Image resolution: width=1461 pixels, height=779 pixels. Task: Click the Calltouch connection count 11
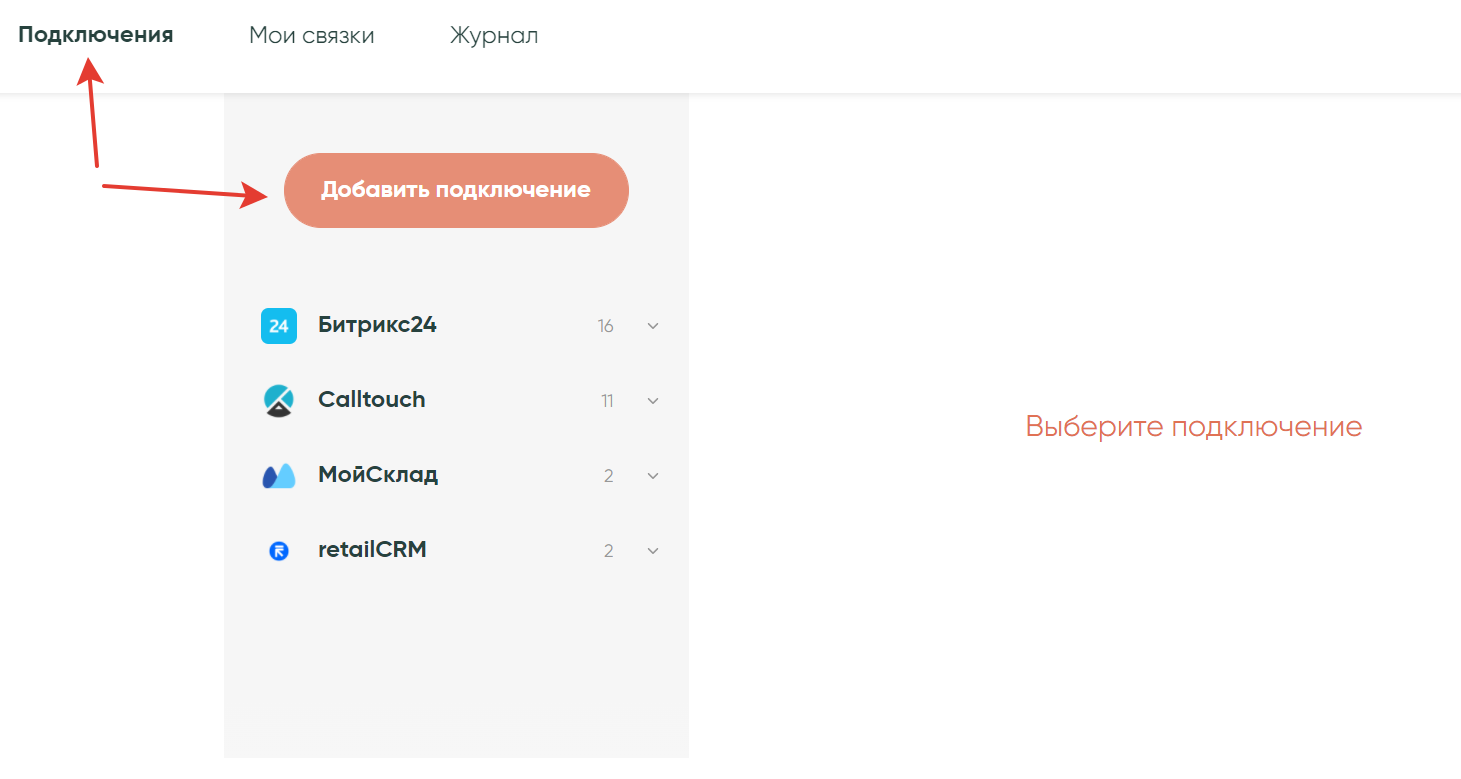click(x=607, y=401)
